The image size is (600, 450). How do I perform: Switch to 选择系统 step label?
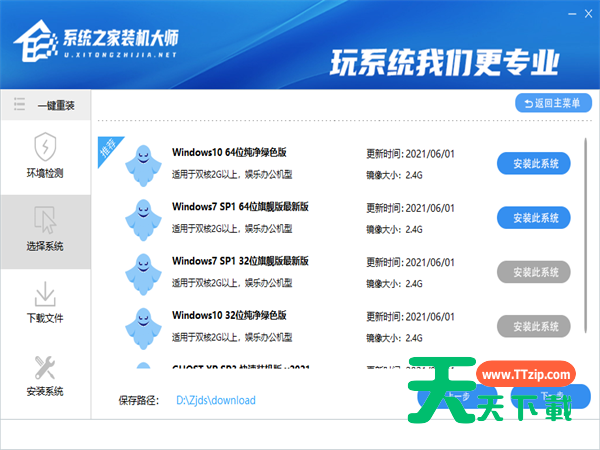click(45, 246)
